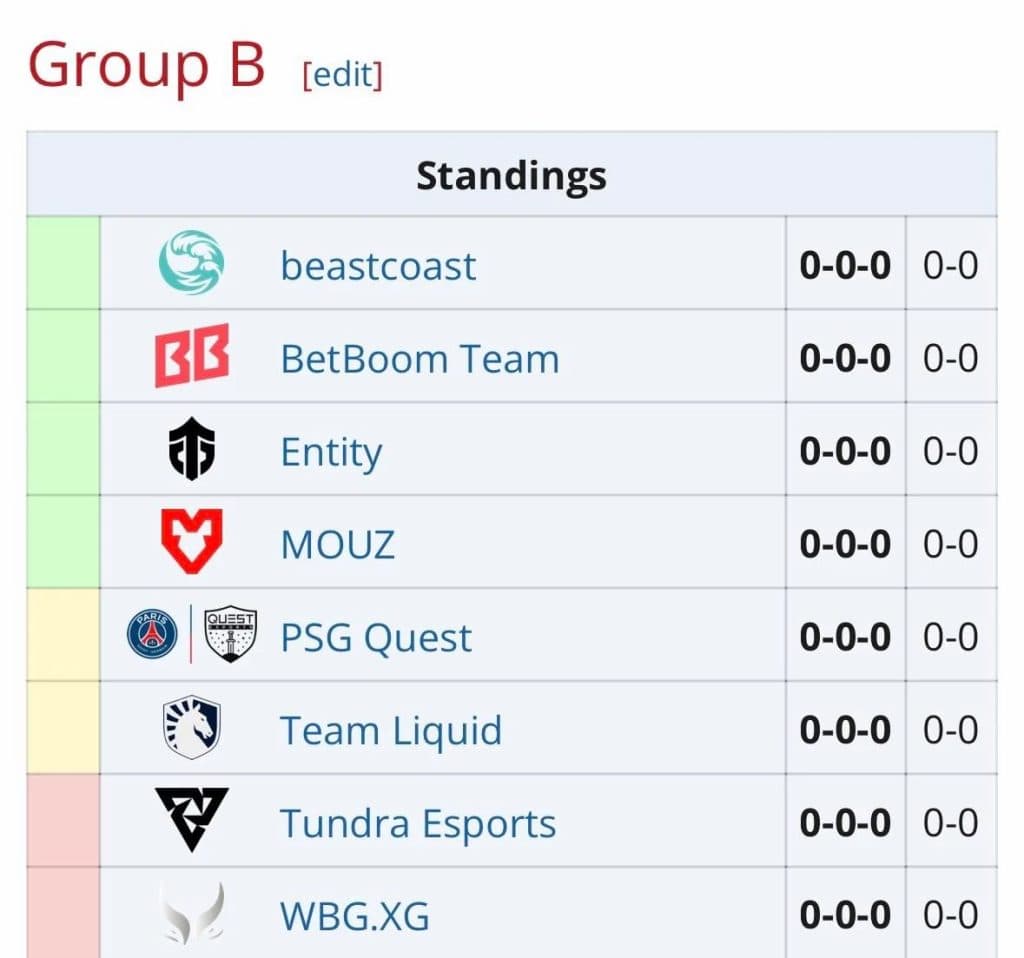This screenshot has height=958, width=1024.
Task: Click the Entity team logo
Action: (190, 451)
